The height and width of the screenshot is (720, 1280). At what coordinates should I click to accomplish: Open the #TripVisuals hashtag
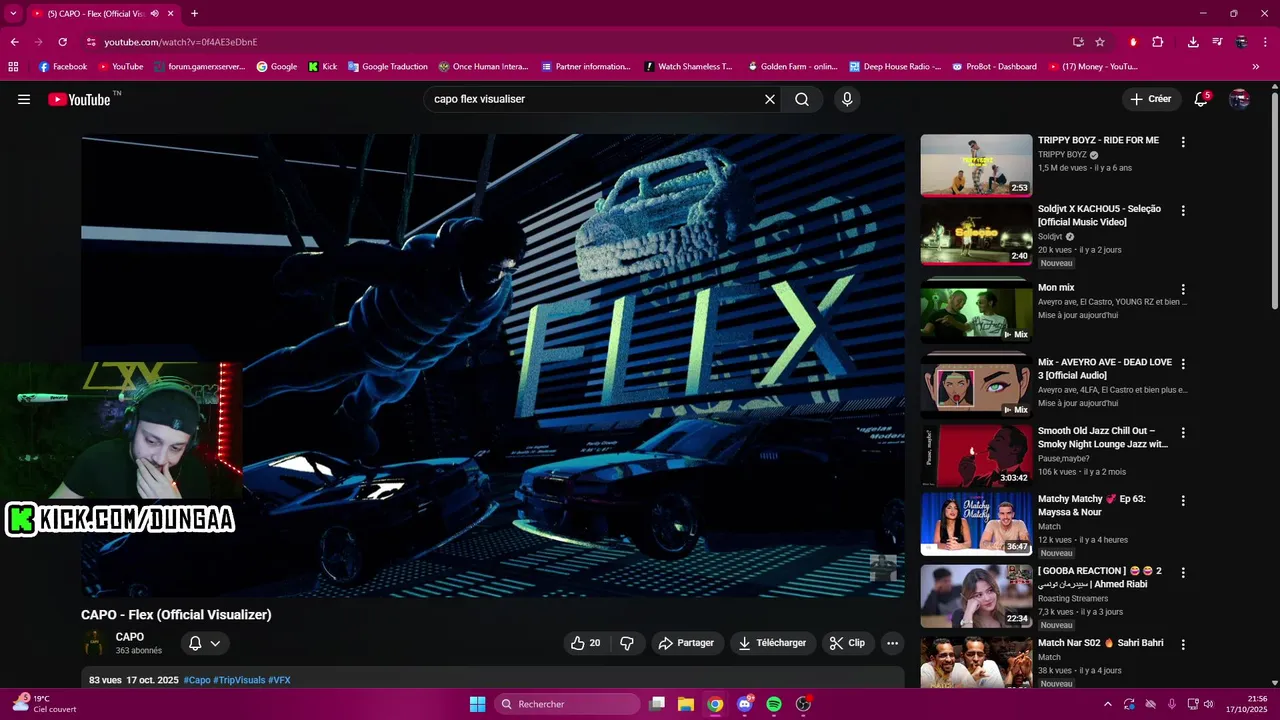click(x=239, y=680)
